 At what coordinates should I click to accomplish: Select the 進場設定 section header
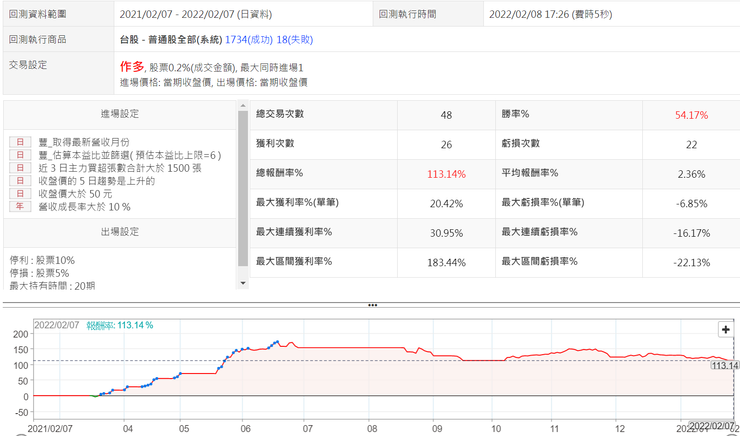(x=119, y=115)
